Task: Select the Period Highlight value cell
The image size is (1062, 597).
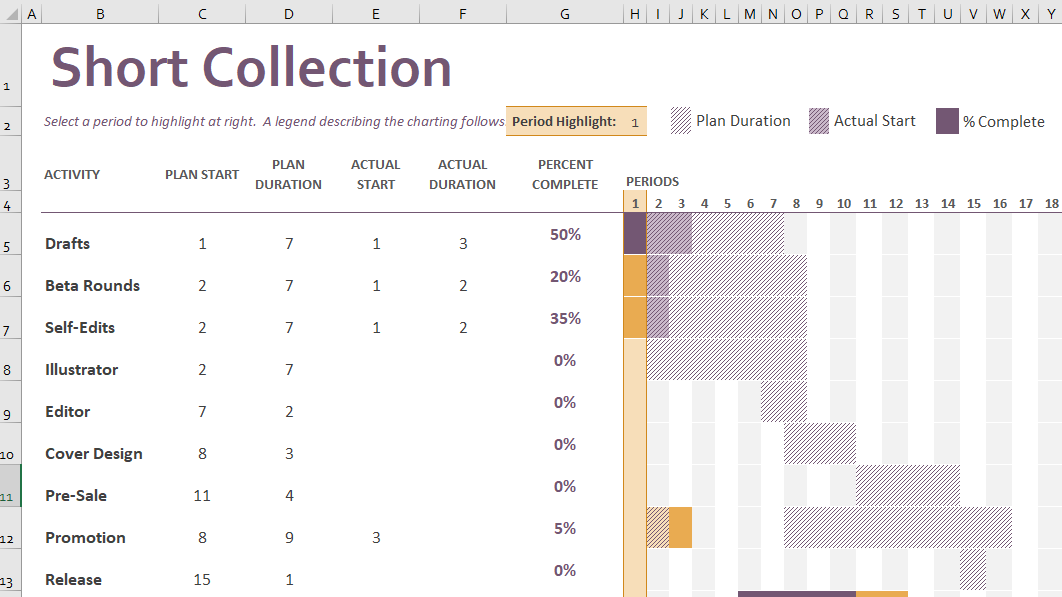Action: [635, 122]
